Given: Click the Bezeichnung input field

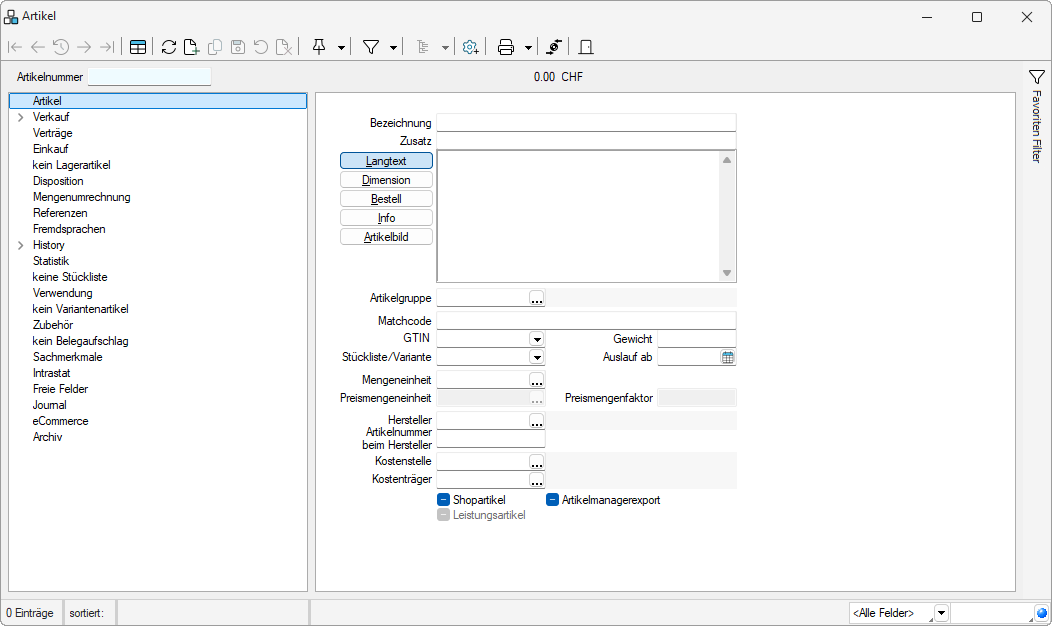Looking at the screenshot, I should click(x=586, y=122).
